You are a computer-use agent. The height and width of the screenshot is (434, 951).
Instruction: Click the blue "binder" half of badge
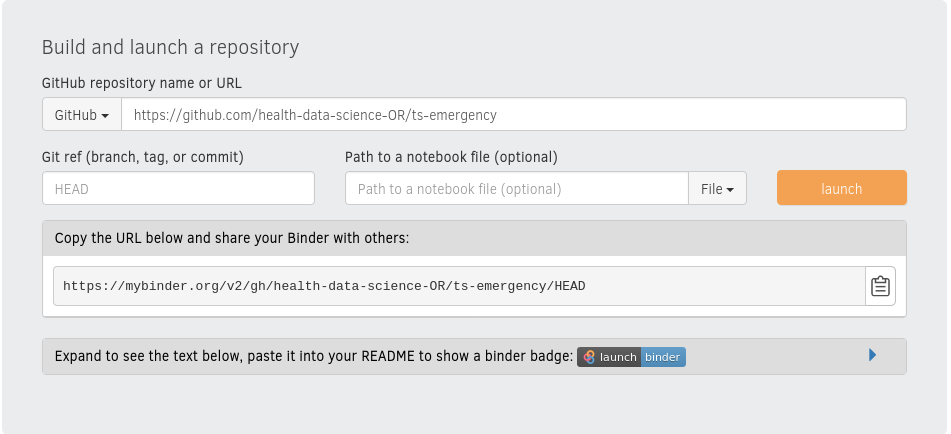click(x=662, y=357)
